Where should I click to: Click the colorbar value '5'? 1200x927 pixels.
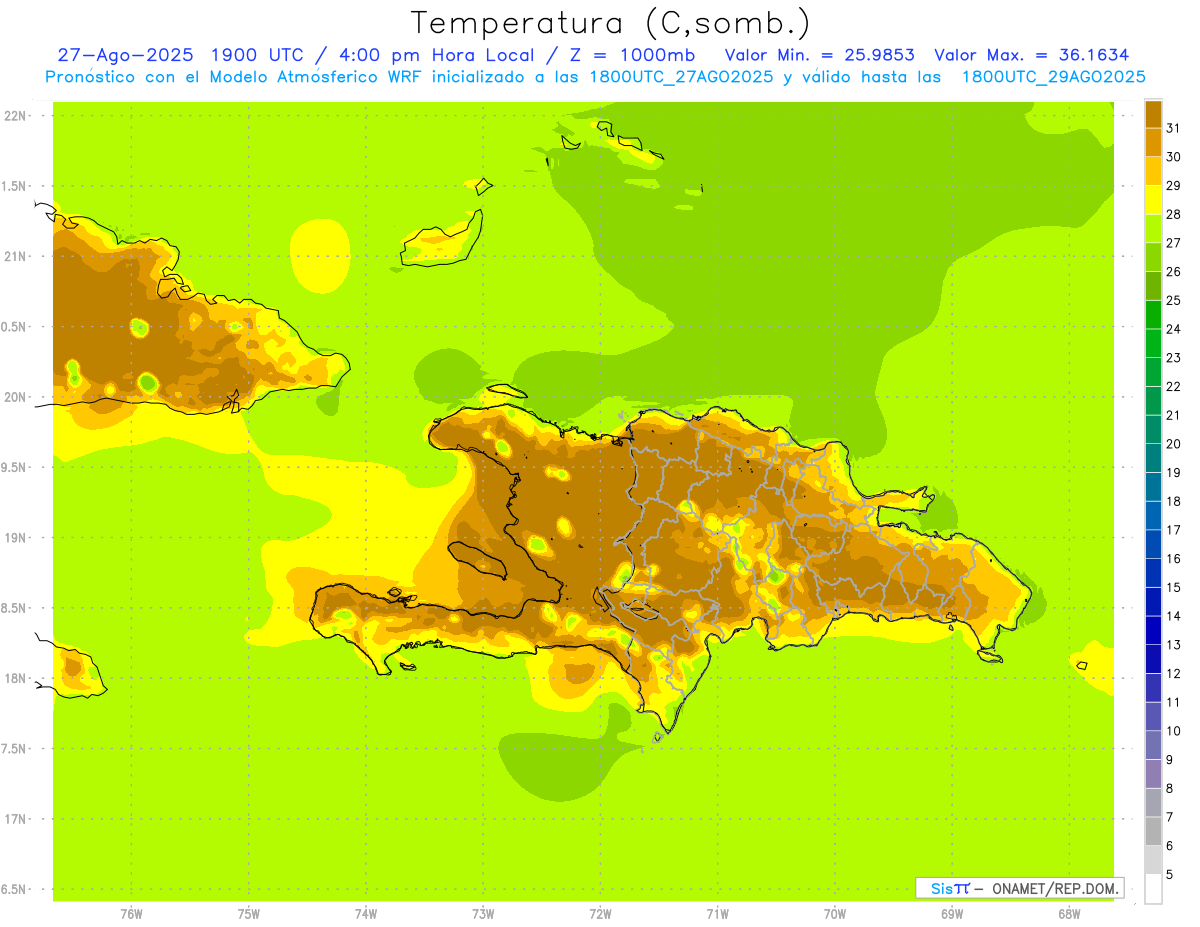[1170, 875]
